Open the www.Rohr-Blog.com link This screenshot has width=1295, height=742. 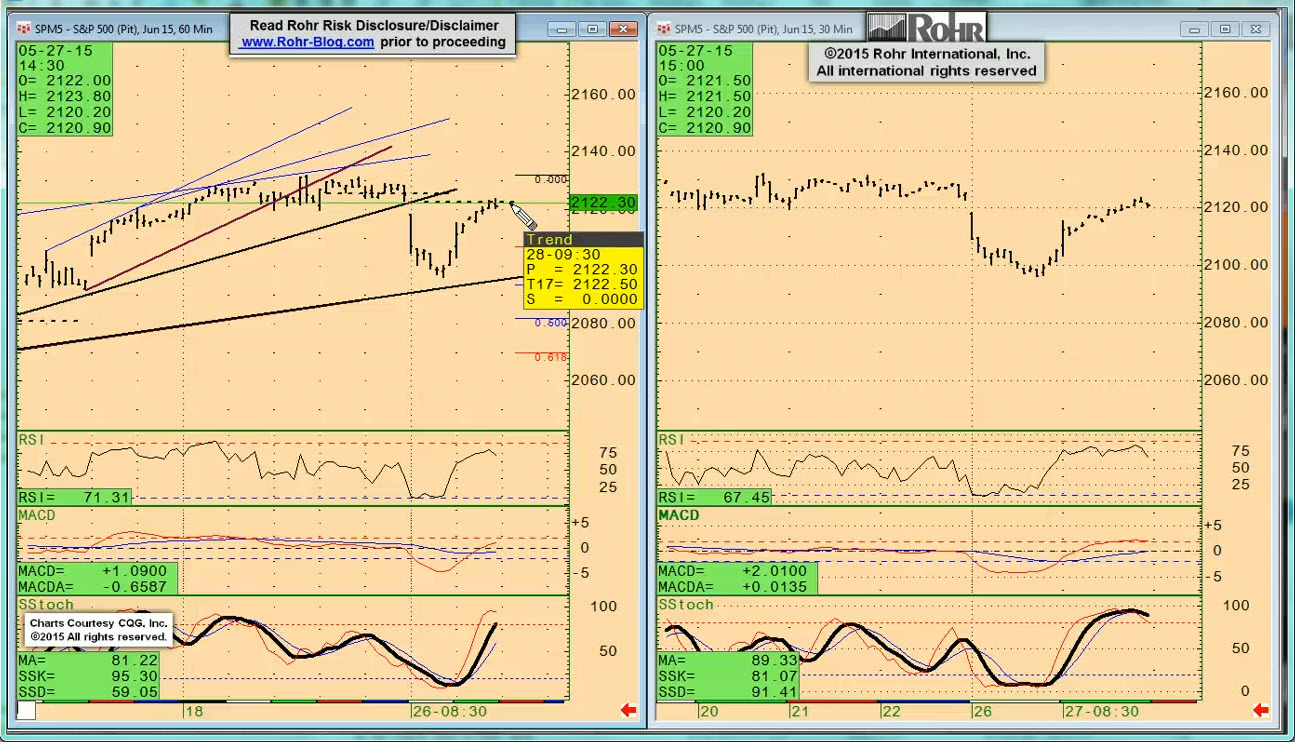(308, 42)
